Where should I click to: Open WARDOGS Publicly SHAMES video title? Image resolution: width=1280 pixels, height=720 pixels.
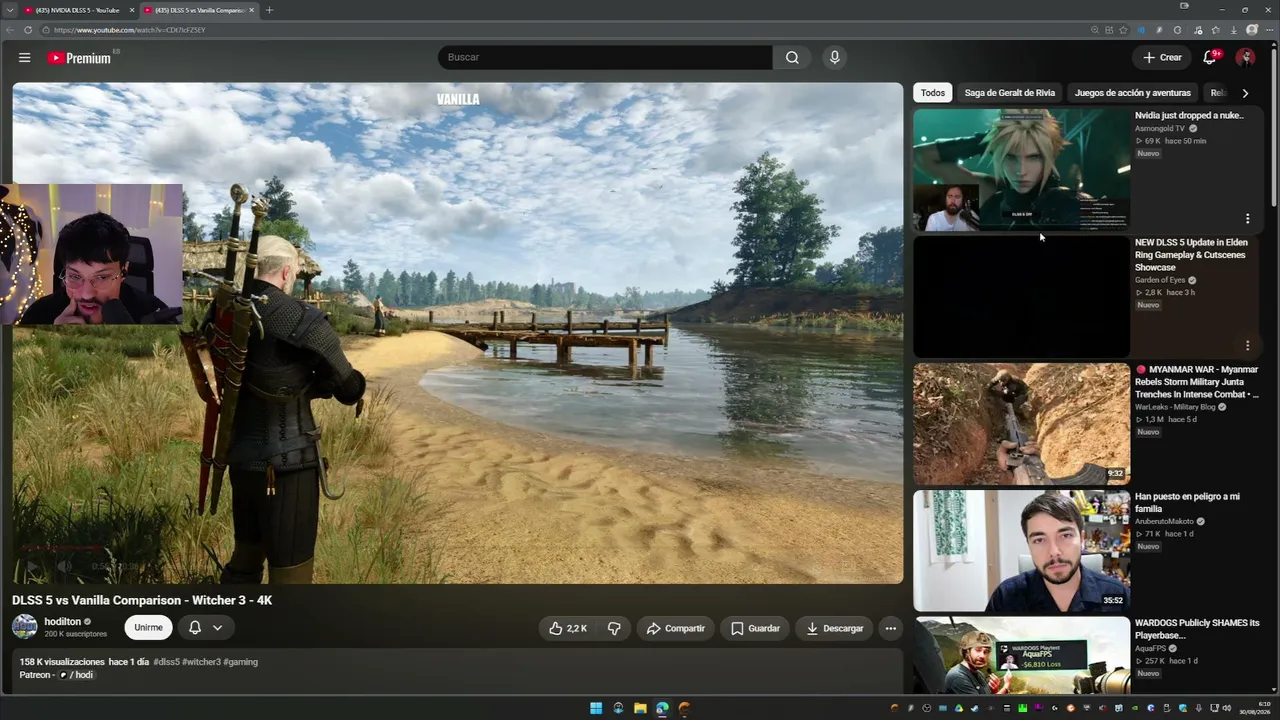click(x=1197, y=629)
